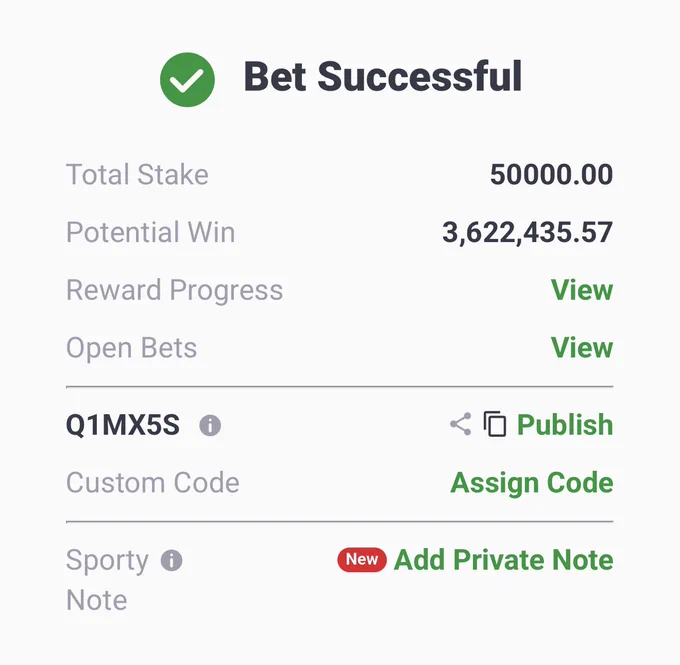Open info icon next to Q1MX5S
This screenshot has width=680, height=665.
pos(210,425)
